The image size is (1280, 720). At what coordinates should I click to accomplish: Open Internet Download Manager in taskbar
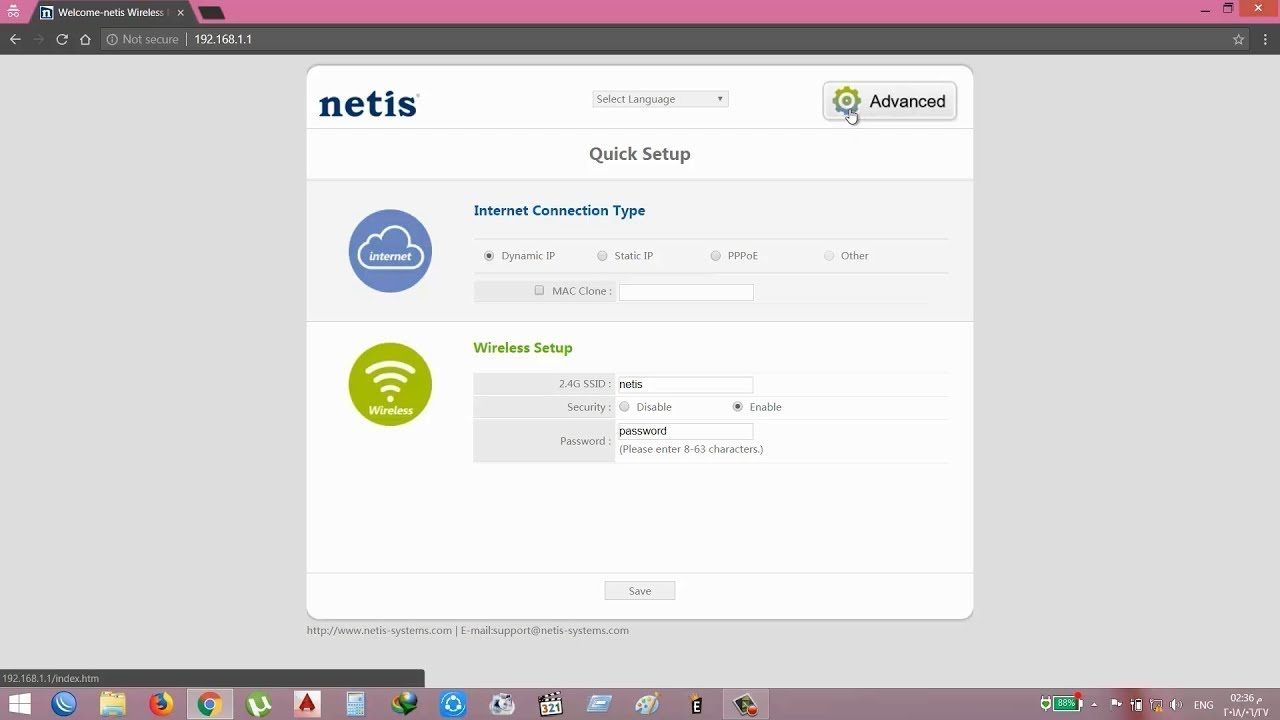pos(404,704)
